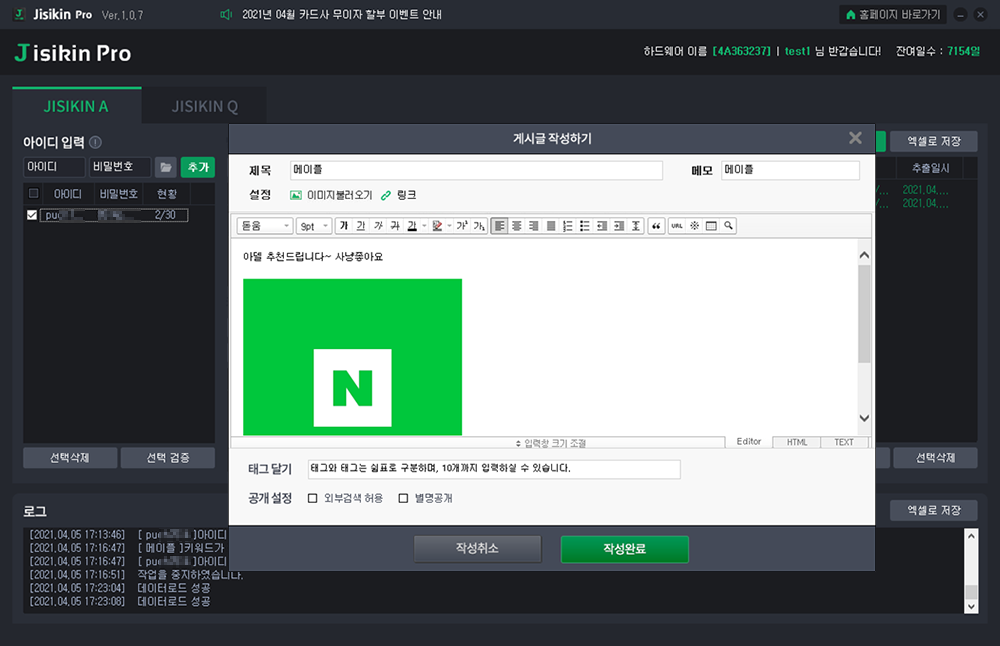Apply text background highlight color
The height and width of the screenshot is (646, 1000).
[x=437, y=226]
